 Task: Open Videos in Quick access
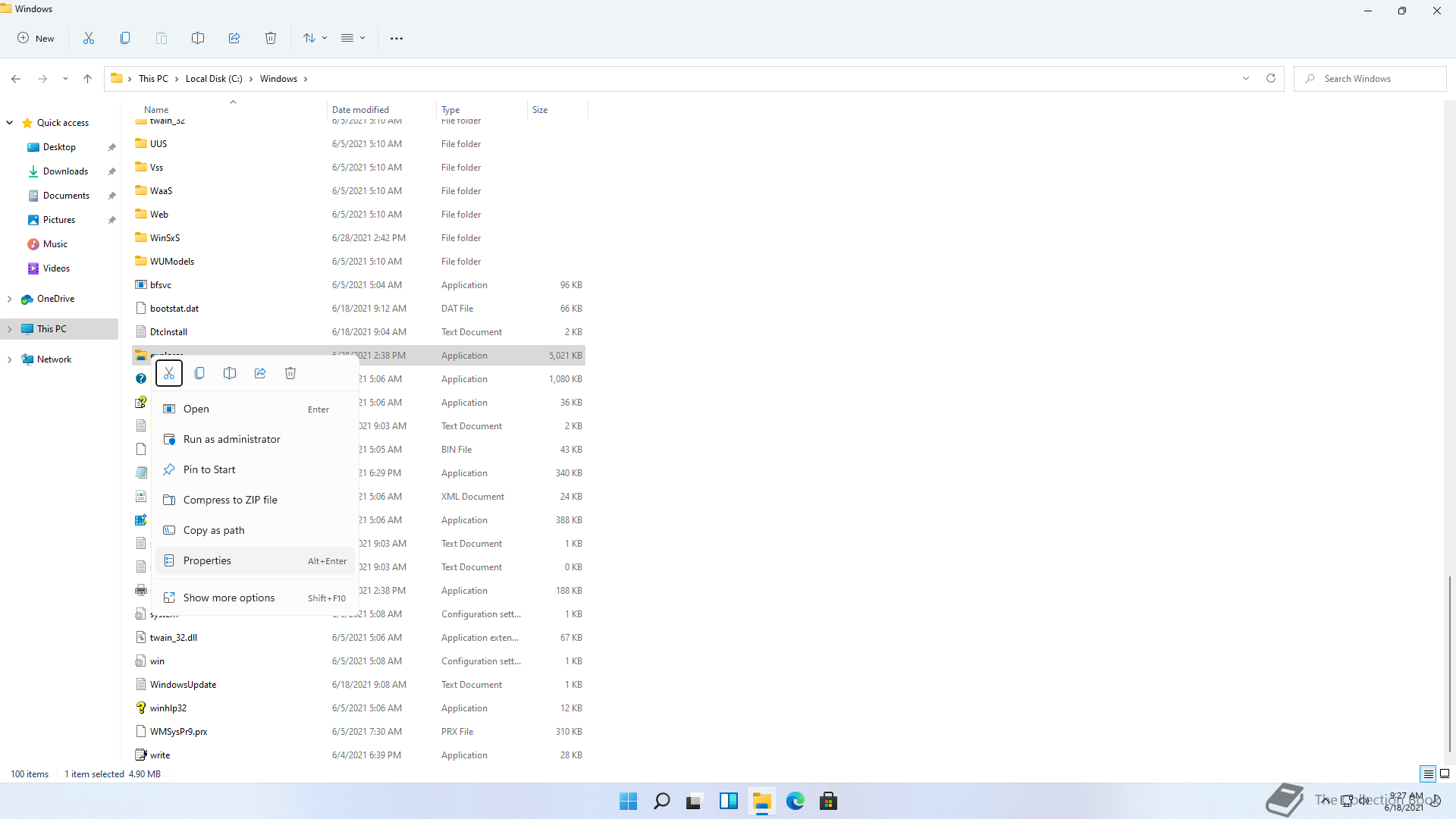(56, 268)
